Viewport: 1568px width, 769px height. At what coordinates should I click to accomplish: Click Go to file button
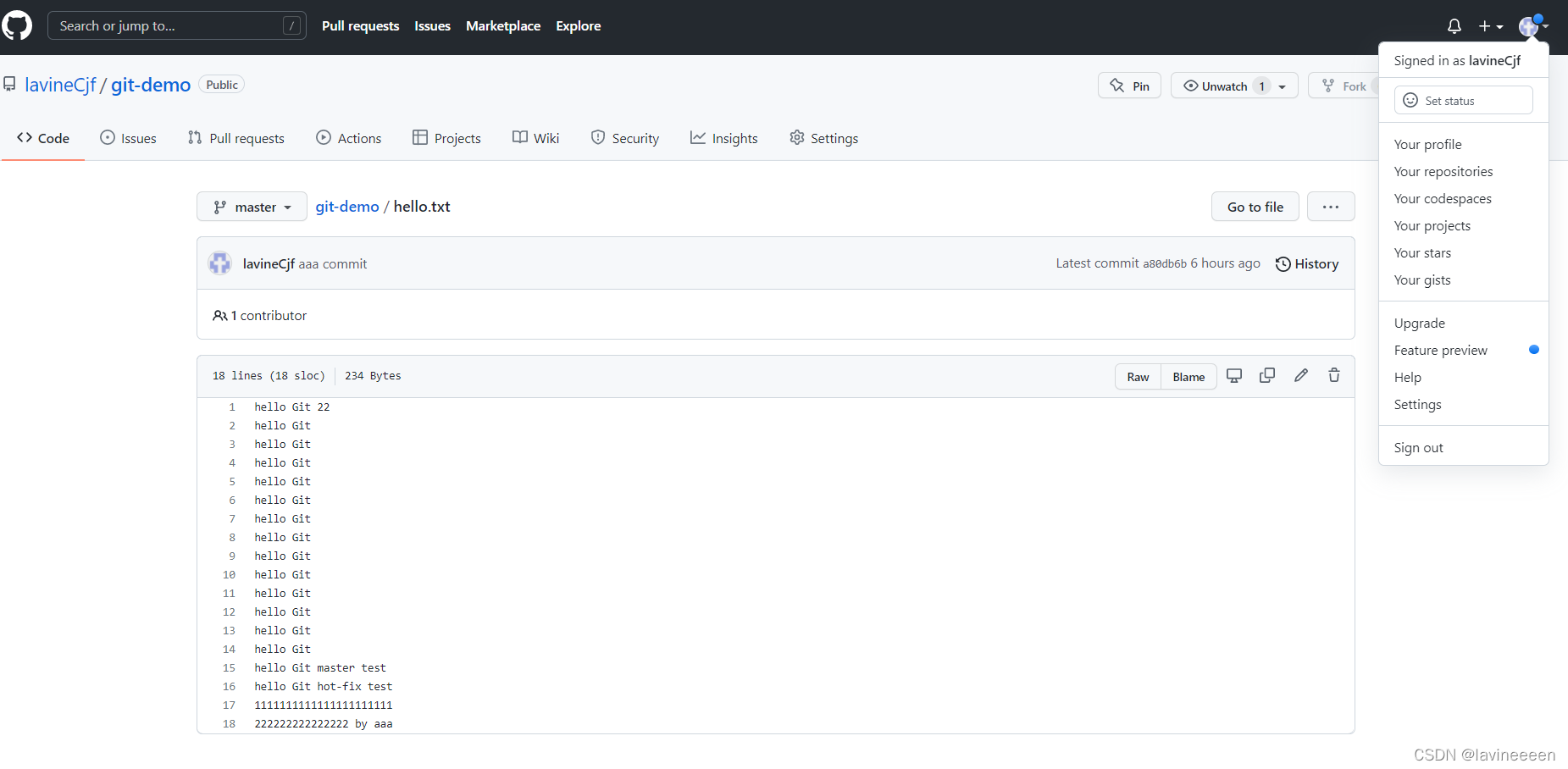(x=1255, y=207)
